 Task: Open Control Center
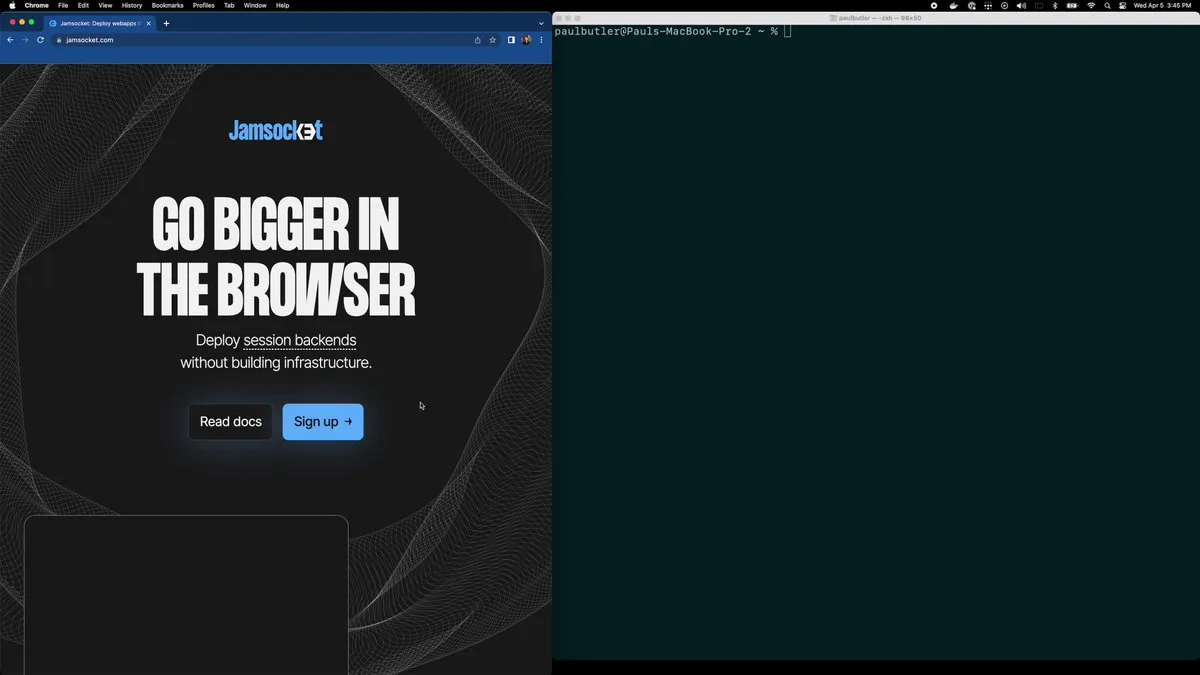coord(1122,5)
